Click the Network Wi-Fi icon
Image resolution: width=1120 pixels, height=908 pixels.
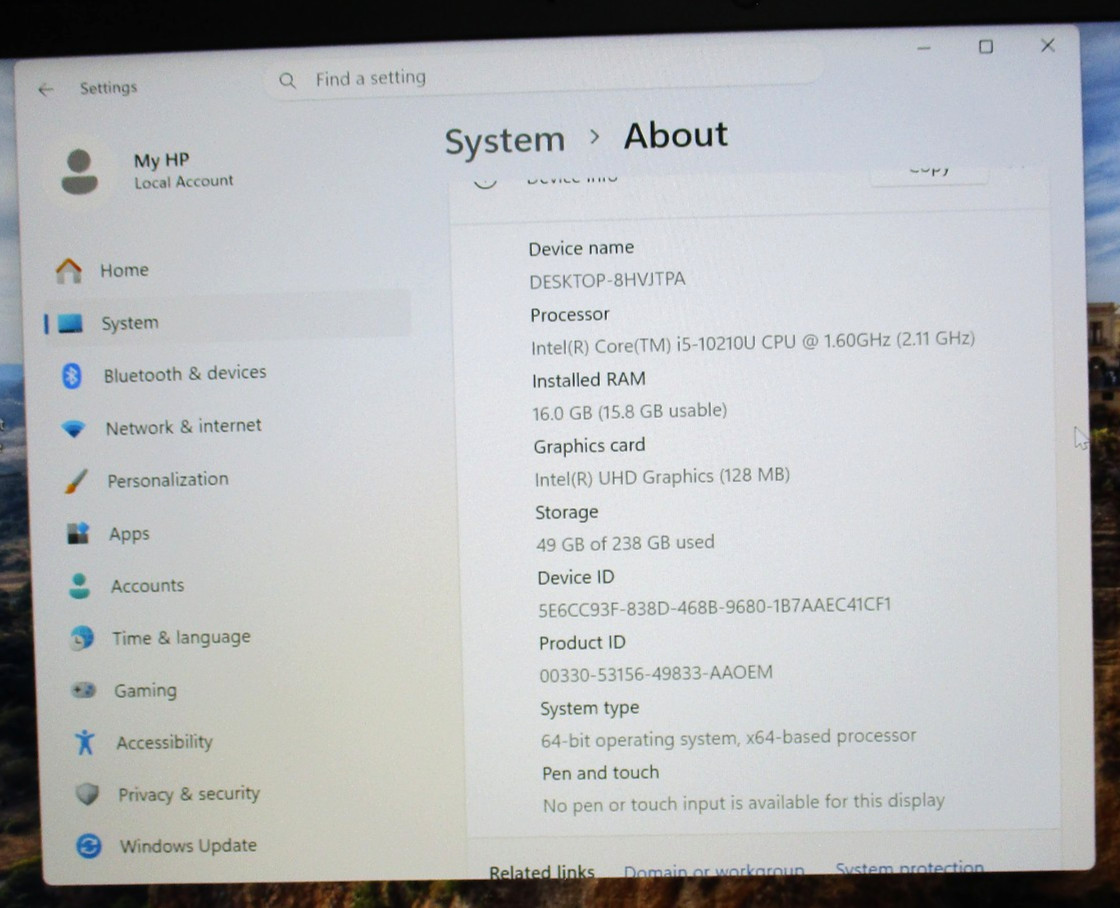pyautogui.click(x=74, y=429)
